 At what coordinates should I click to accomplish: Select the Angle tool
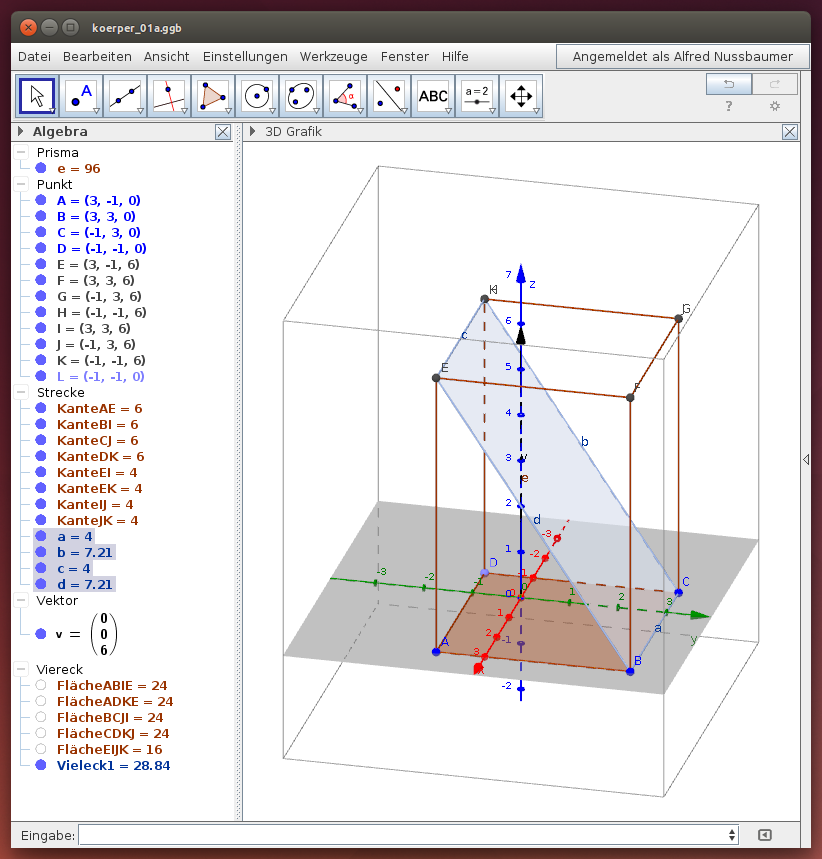[x=345, y=96]
